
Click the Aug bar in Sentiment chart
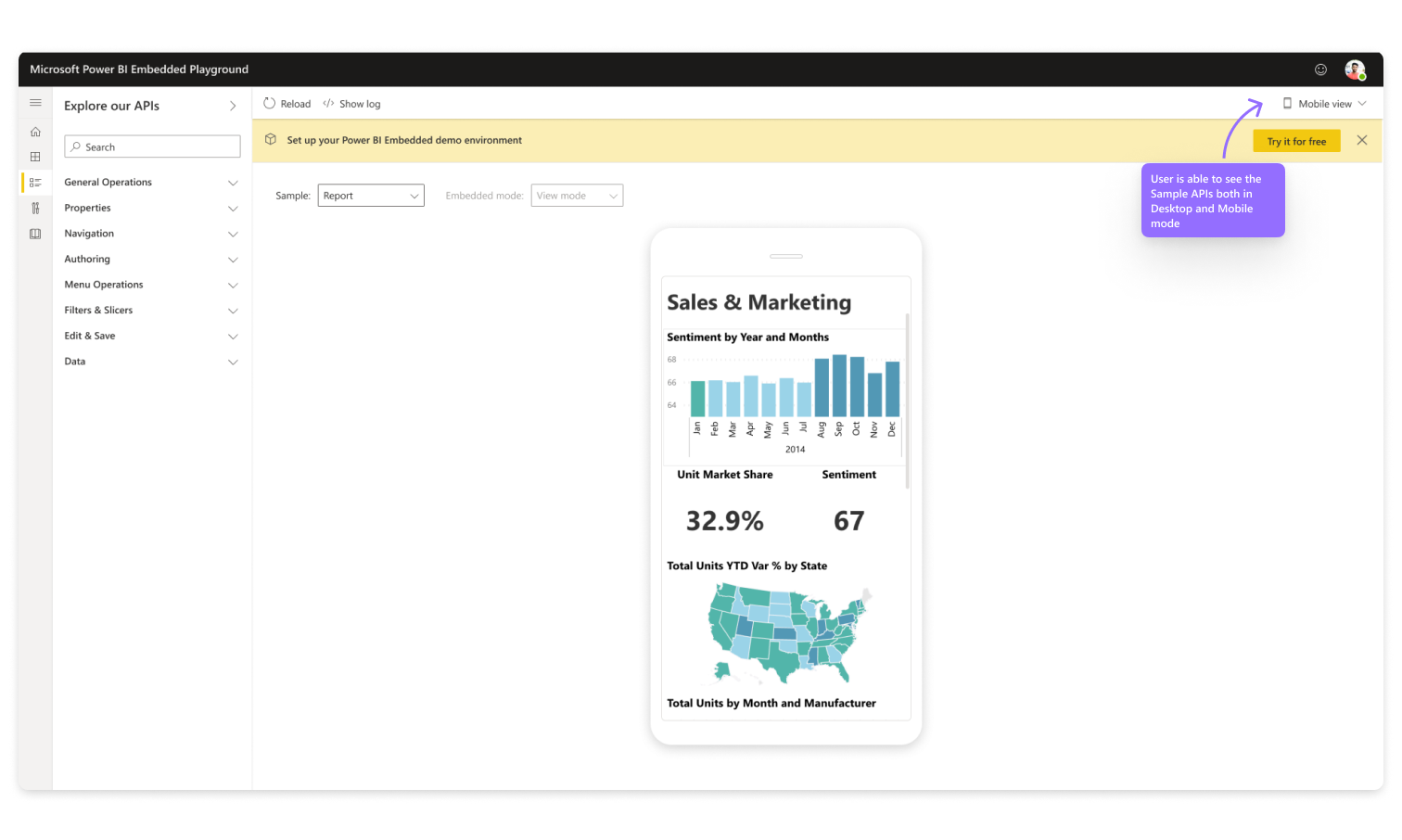(822, 388)
